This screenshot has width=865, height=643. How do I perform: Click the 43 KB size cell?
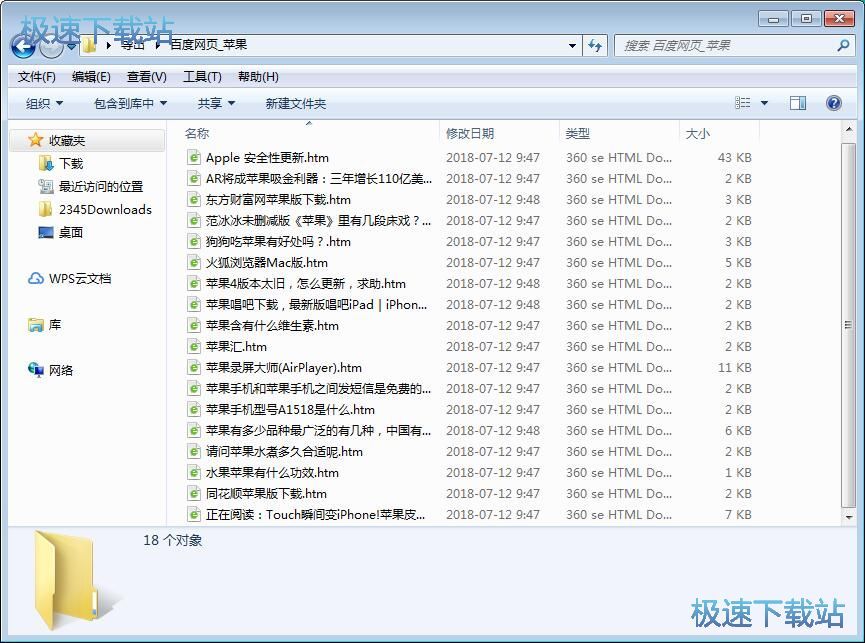734,158
